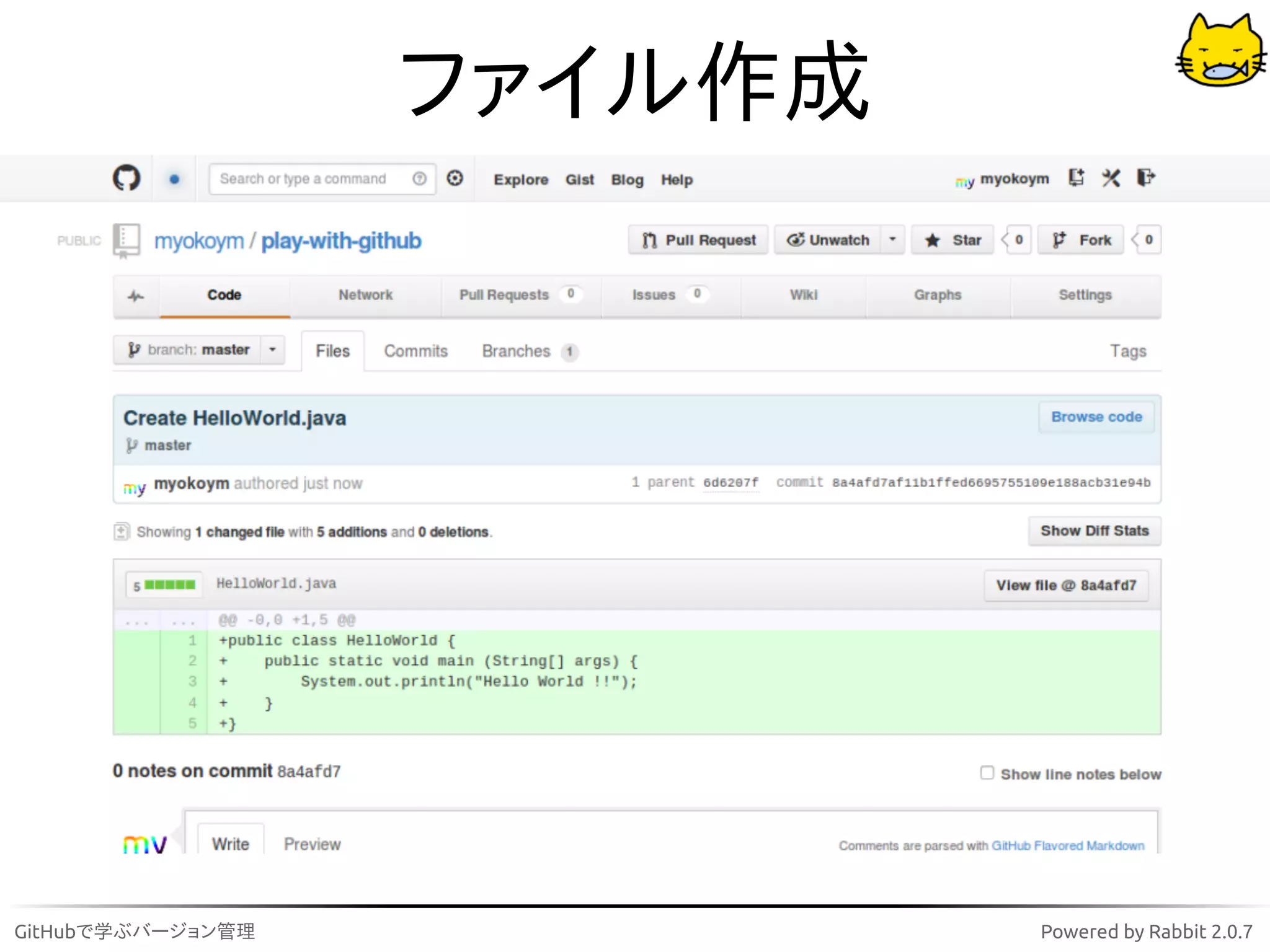
Task: Open the myokoym avatar in header
Action: [x=965, y=182]
